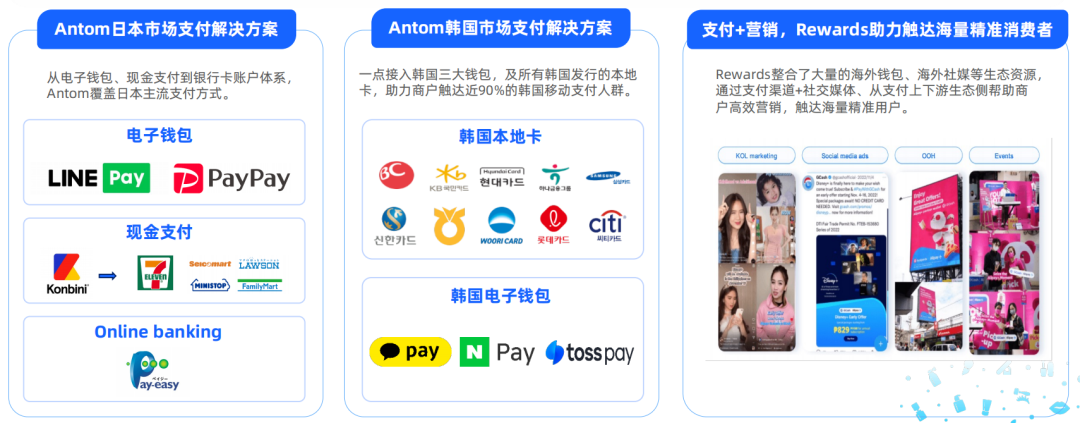The width and height of the screenshot is (1080, 423).
Task: Open the Events tab
Action: pyautogui.click(x=1004, y=156)
